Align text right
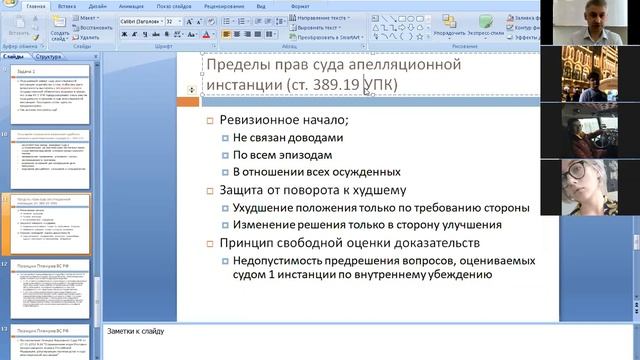The width and height of the screenshot is (640, 360). pyautogui.click(x=247, y=34)
